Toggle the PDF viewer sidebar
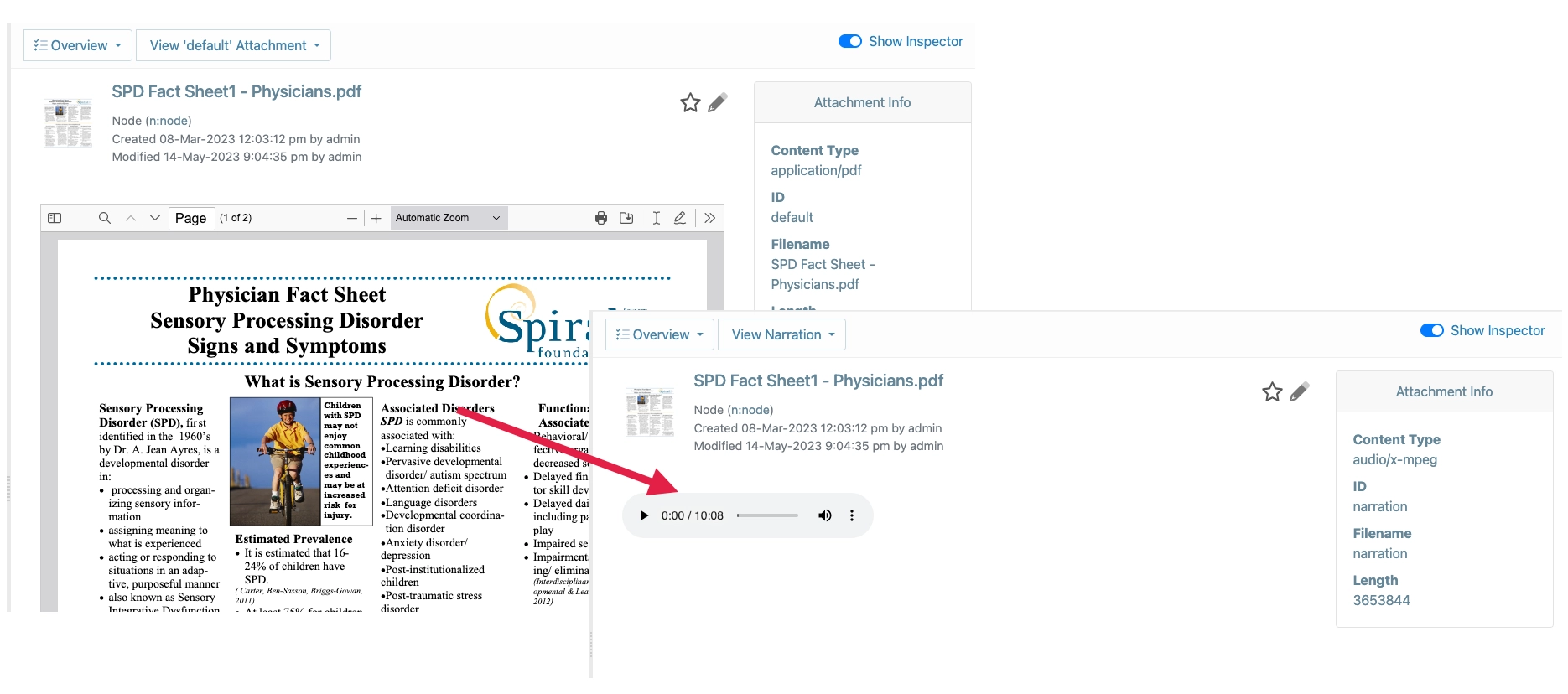Image resolution: width=1568 pixels, height=694 pixels. [x=55, y=218]
